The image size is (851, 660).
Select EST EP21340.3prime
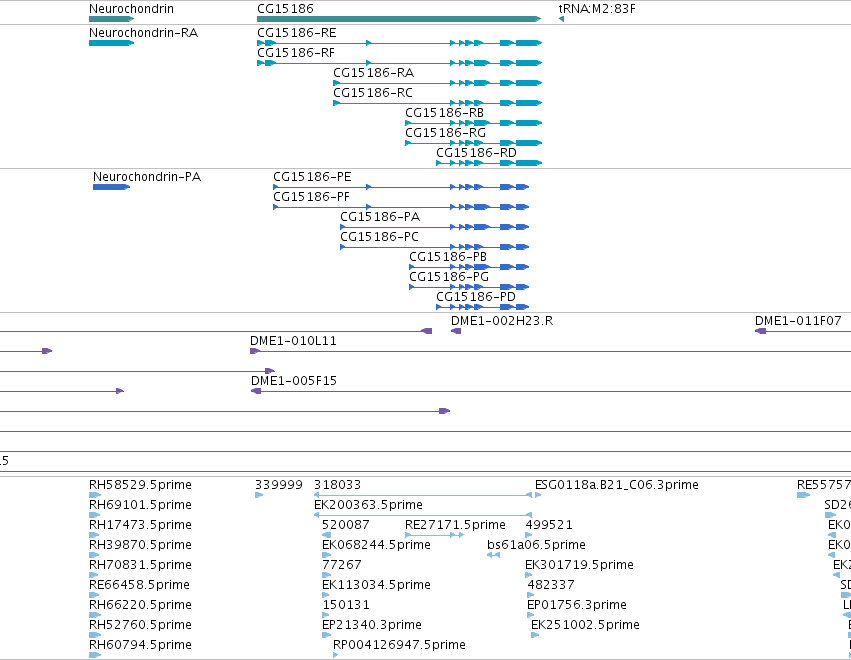pos(372,625)
